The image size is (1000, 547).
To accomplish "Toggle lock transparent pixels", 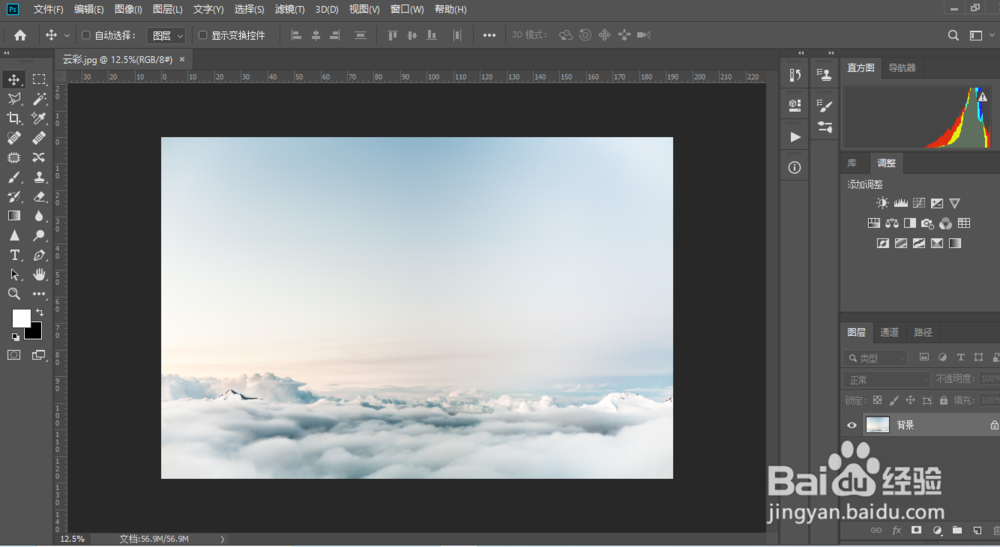I will click(x=878, y=400).
